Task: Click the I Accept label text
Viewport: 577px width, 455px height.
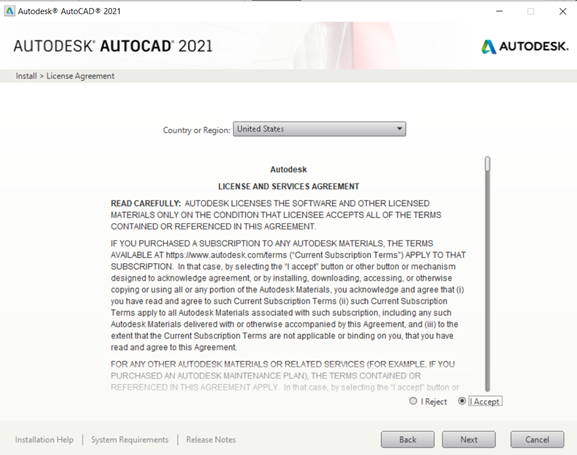Action: [485, 401]
